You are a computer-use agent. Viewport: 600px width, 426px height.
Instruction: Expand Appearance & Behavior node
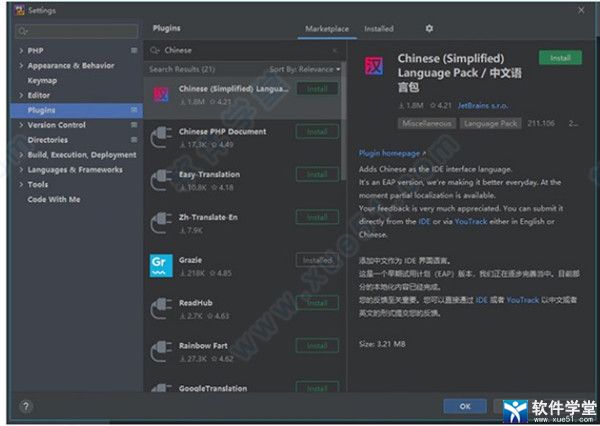[21, 65]
